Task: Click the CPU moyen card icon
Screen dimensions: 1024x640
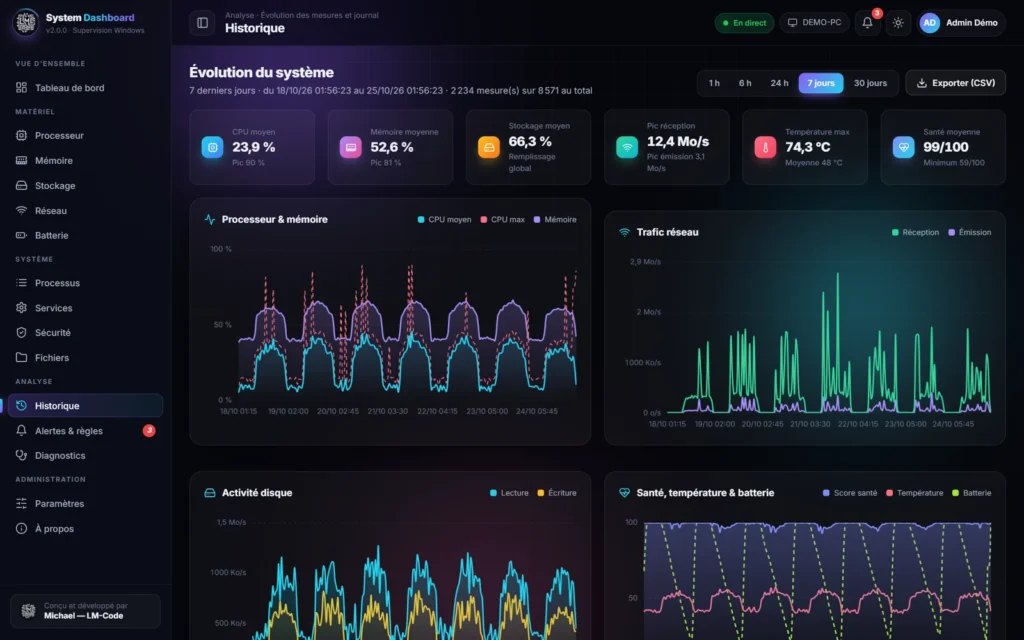Action: [x=212, y=148]
